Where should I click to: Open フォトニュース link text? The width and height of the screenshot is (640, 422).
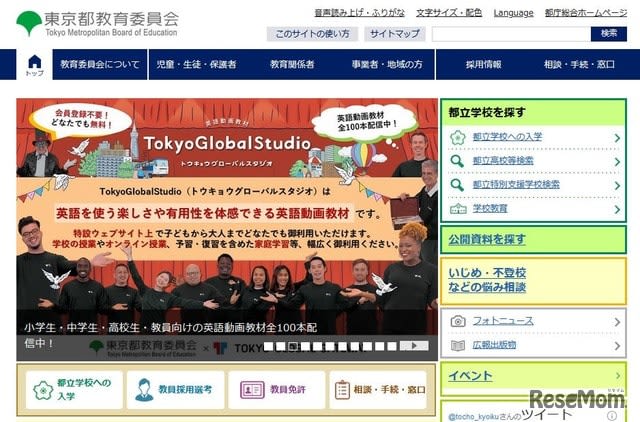click(503, 321)
